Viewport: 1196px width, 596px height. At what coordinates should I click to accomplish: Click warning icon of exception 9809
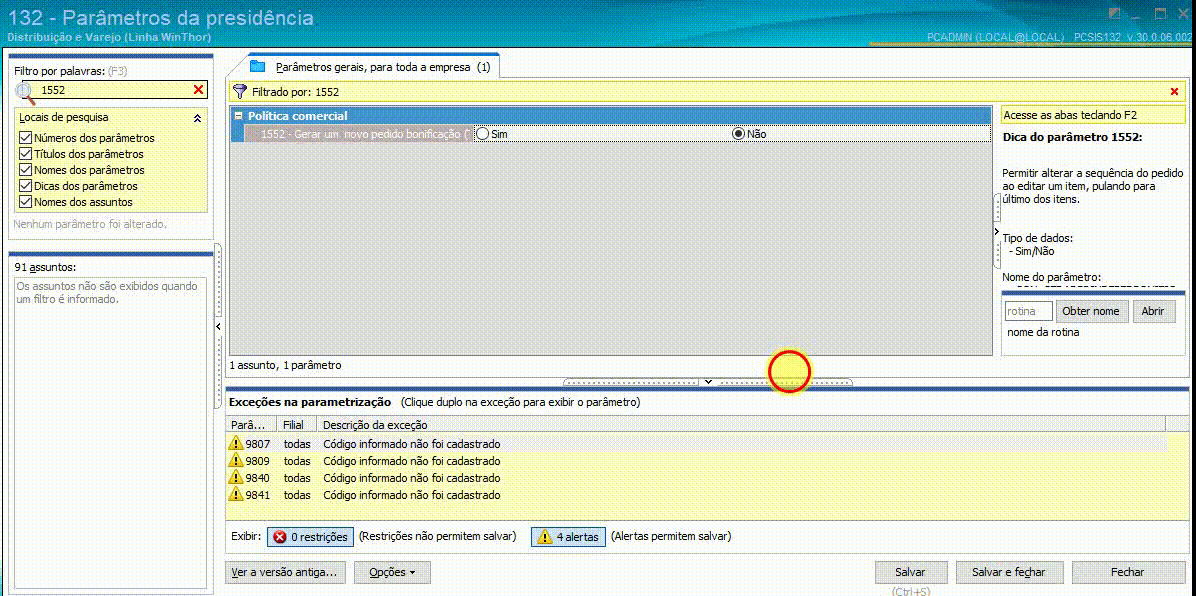[x=236, y=461]
